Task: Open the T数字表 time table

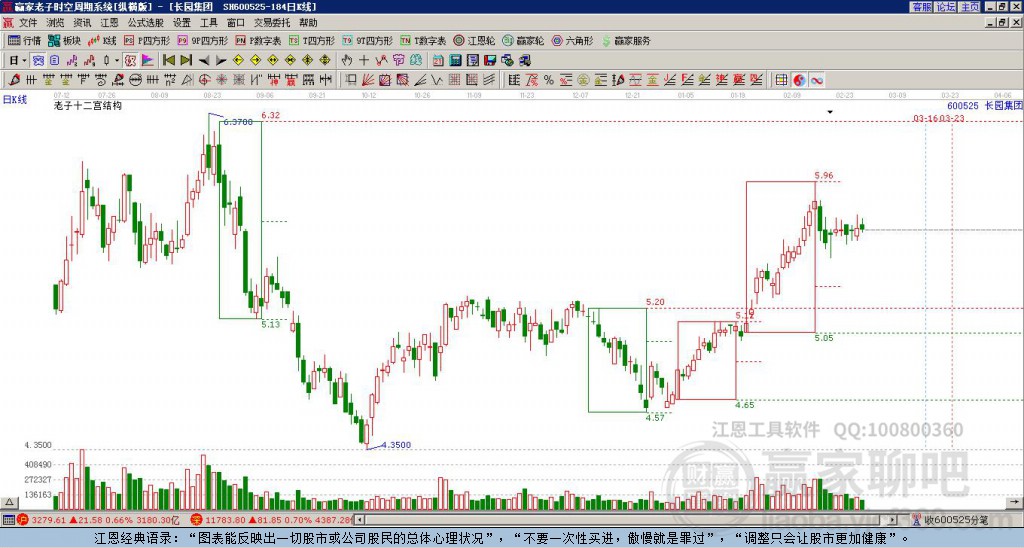Action: 423,40
